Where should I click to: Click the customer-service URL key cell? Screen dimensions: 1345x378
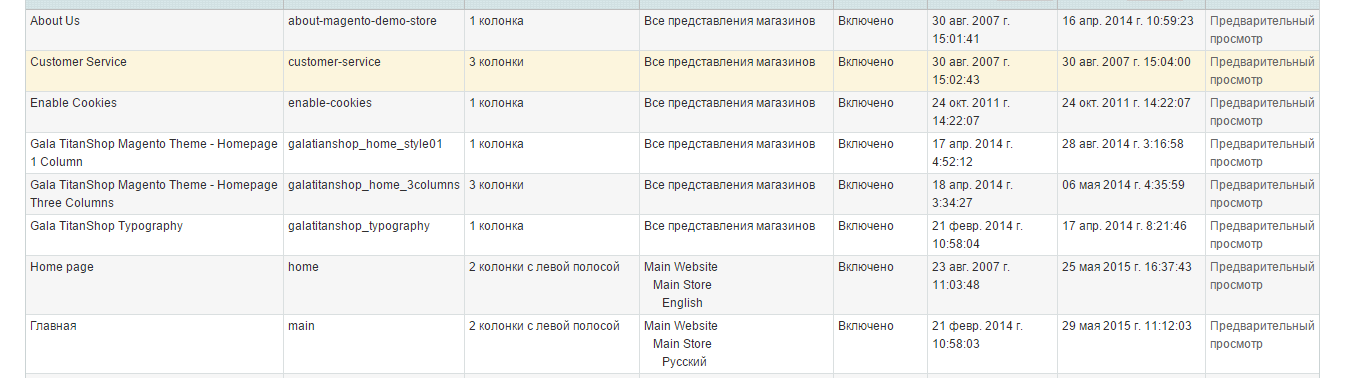point(374,71)
